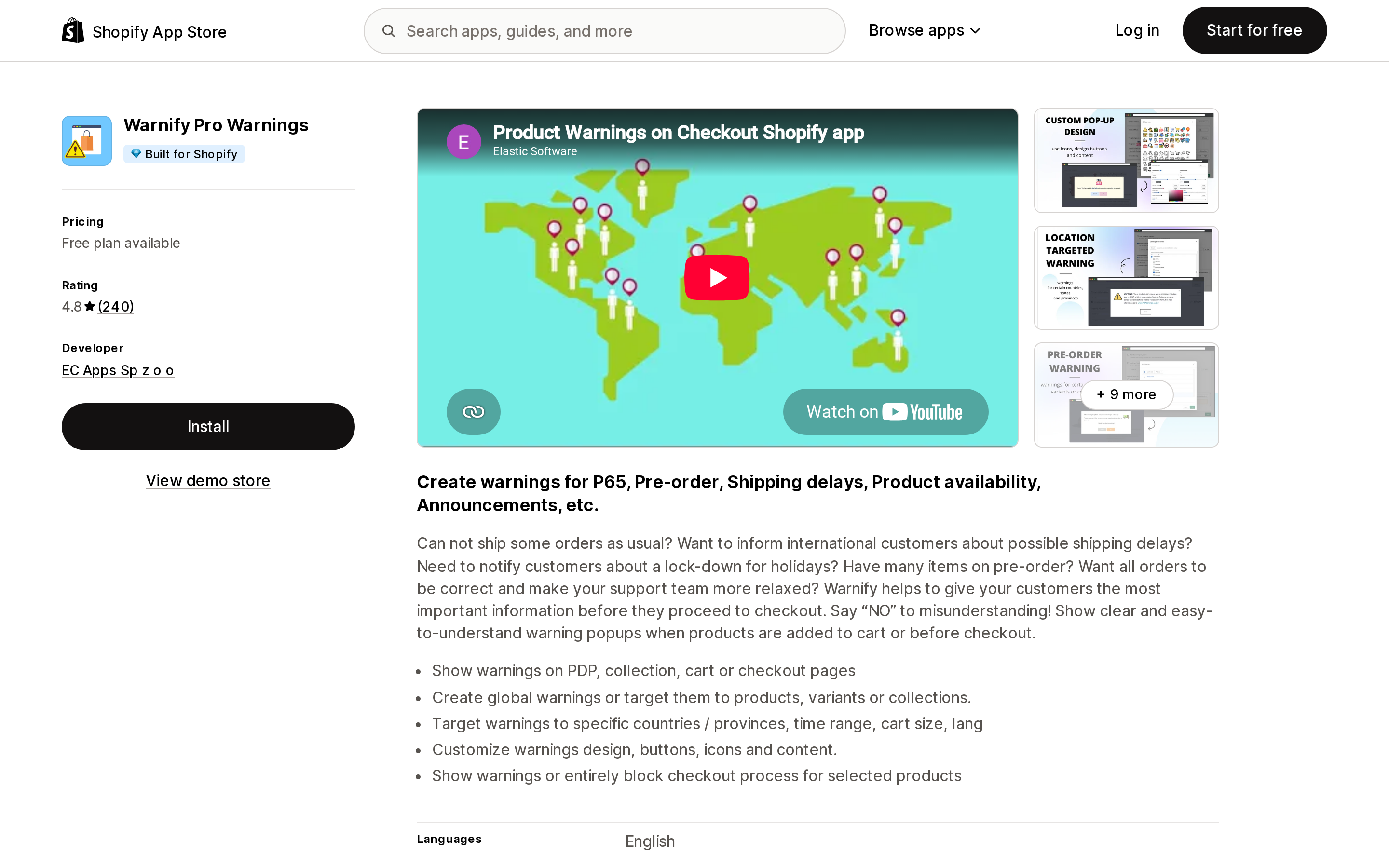The width and height of the screenshot is (1389, 868).
Task: Click bullet Create global warnings or target them
Action: click(701, 697)
